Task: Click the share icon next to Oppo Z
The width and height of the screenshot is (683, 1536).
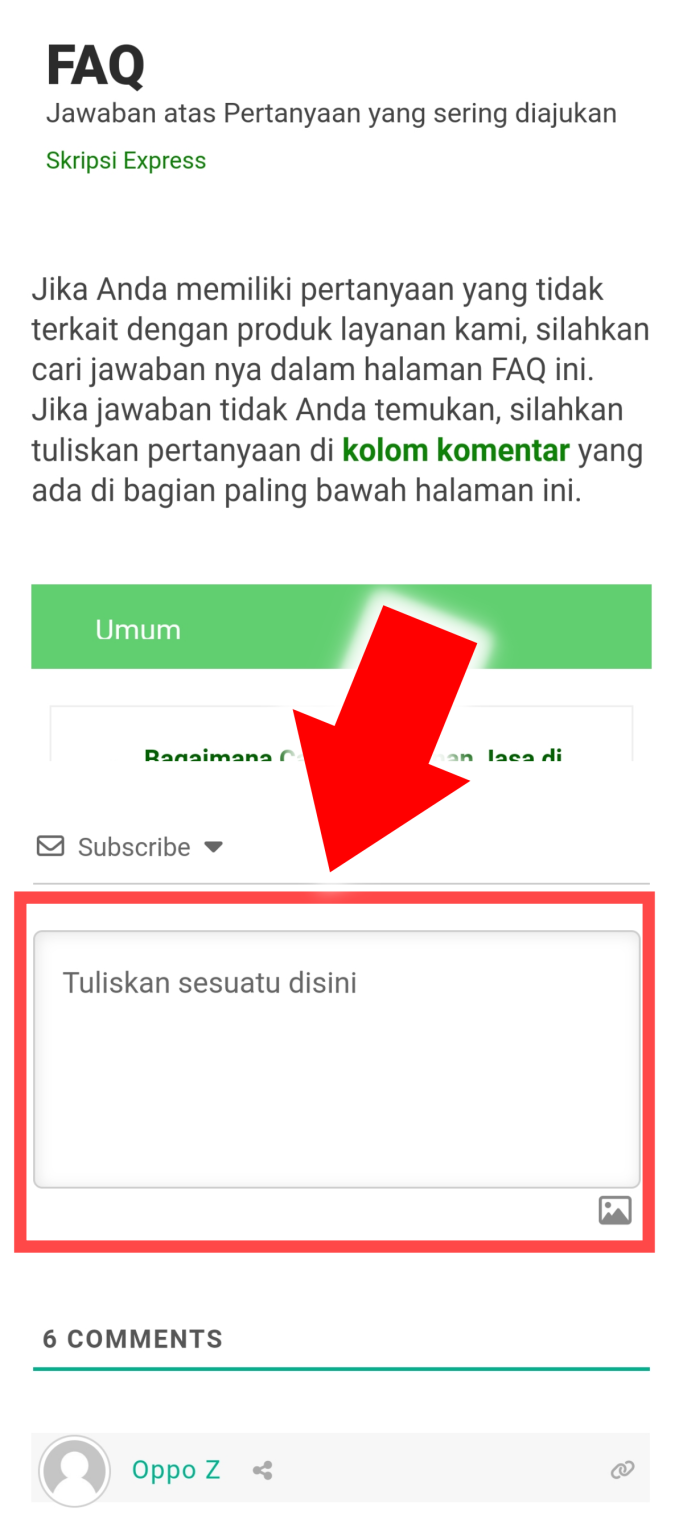Action: (x=263, y=1470)
